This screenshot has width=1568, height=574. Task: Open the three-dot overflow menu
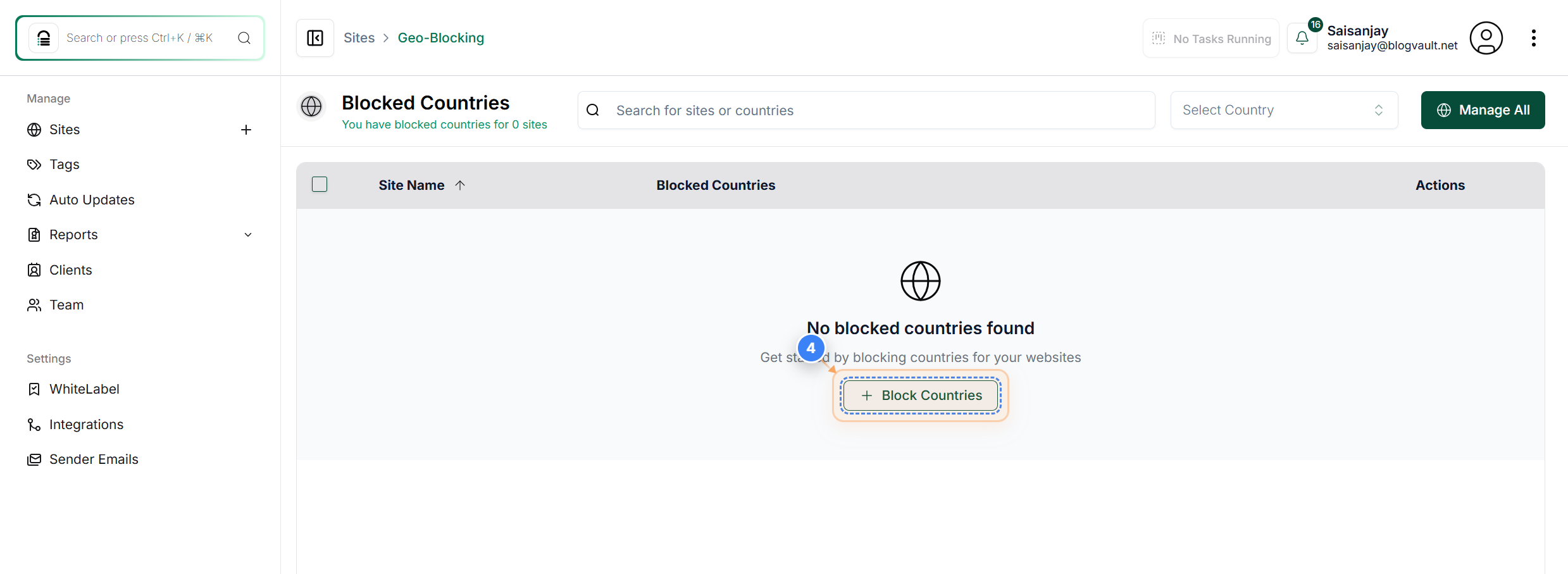click(x=1534, y=38)
